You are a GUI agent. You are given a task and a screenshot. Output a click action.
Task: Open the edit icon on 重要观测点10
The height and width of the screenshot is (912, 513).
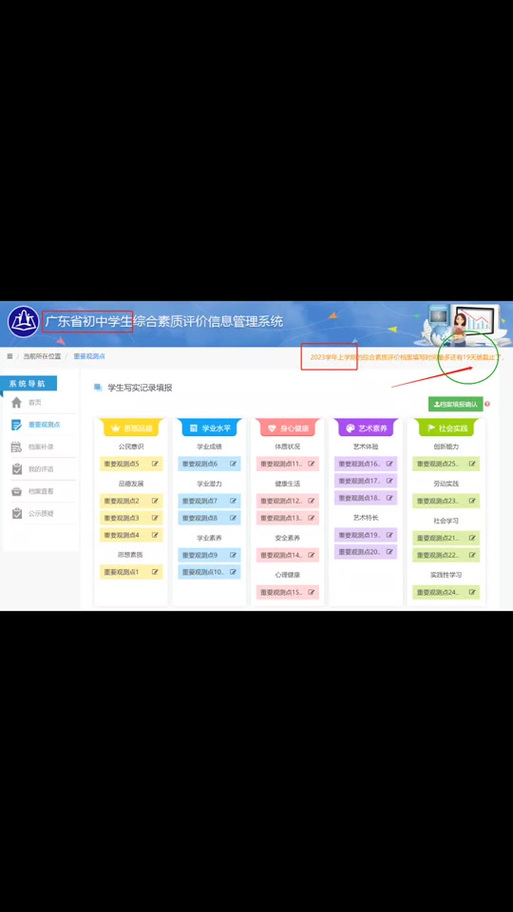coord(233,572)
